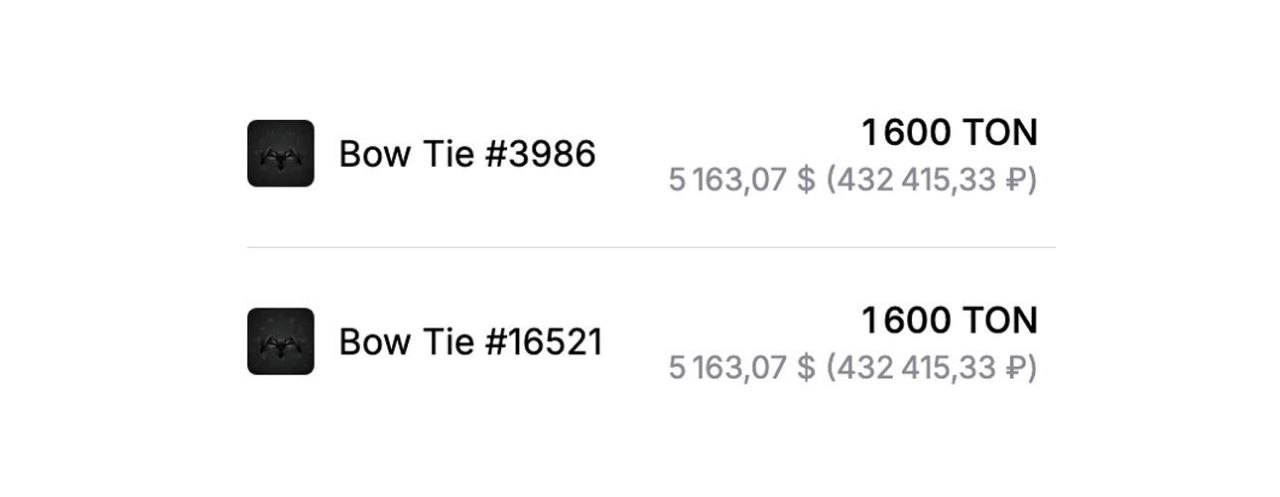Tap the 5 163,07 $ value under Bow Tie #16521's price
Viewport: 1280px width, 497px height.
coord(742,369)
